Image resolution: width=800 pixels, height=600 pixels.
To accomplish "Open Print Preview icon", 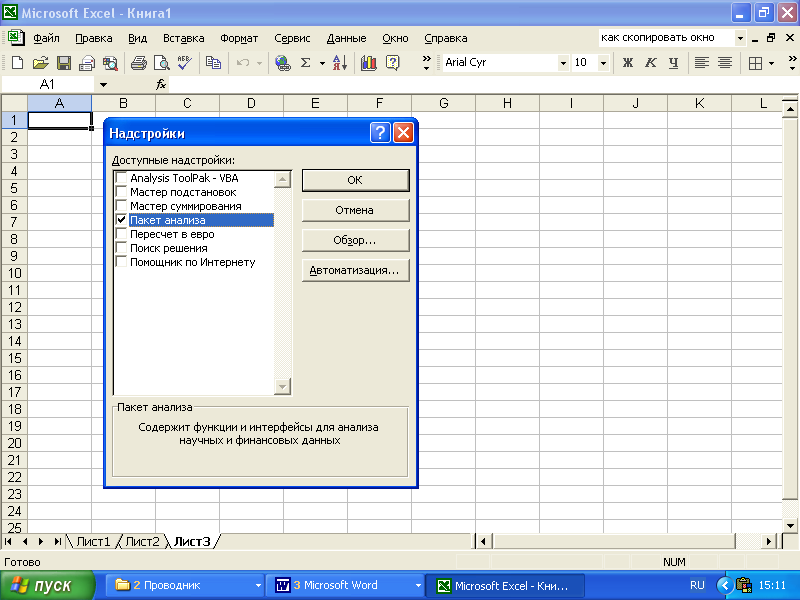I will pos(162,63).
